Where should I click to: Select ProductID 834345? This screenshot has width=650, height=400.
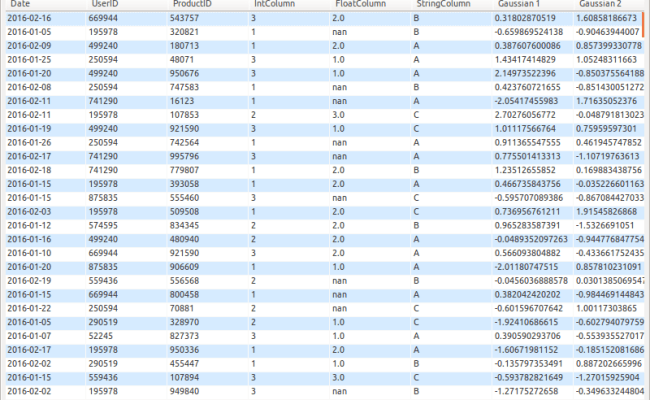pyautogui.click(x=184, y=225)
